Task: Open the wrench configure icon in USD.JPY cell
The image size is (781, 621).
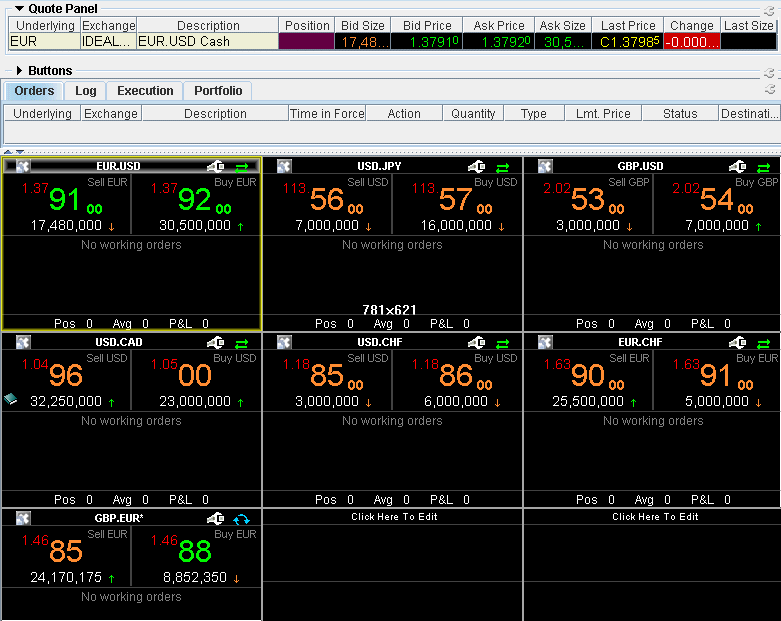Action: 477,166
